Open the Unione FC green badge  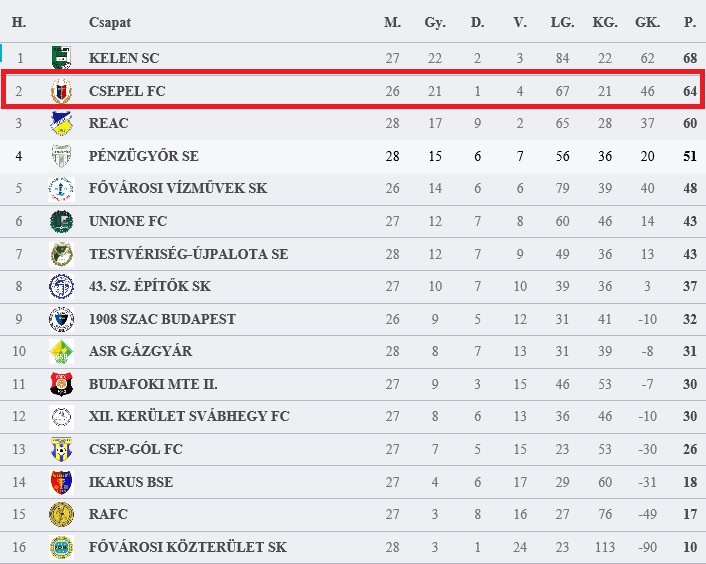coord(61,221)
